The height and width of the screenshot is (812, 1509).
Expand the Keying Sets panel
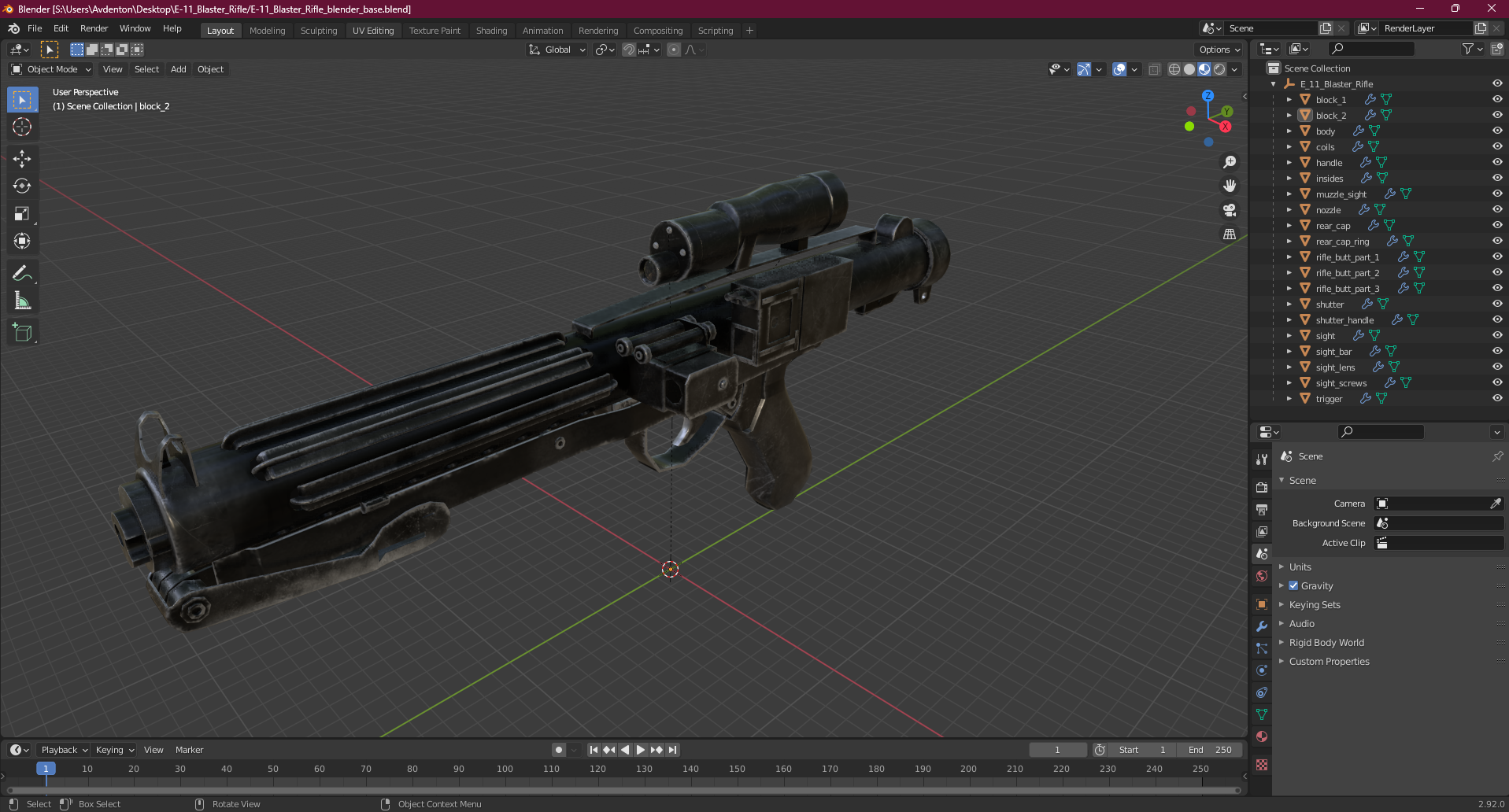pyautogui.click(x=1314, y=604)
